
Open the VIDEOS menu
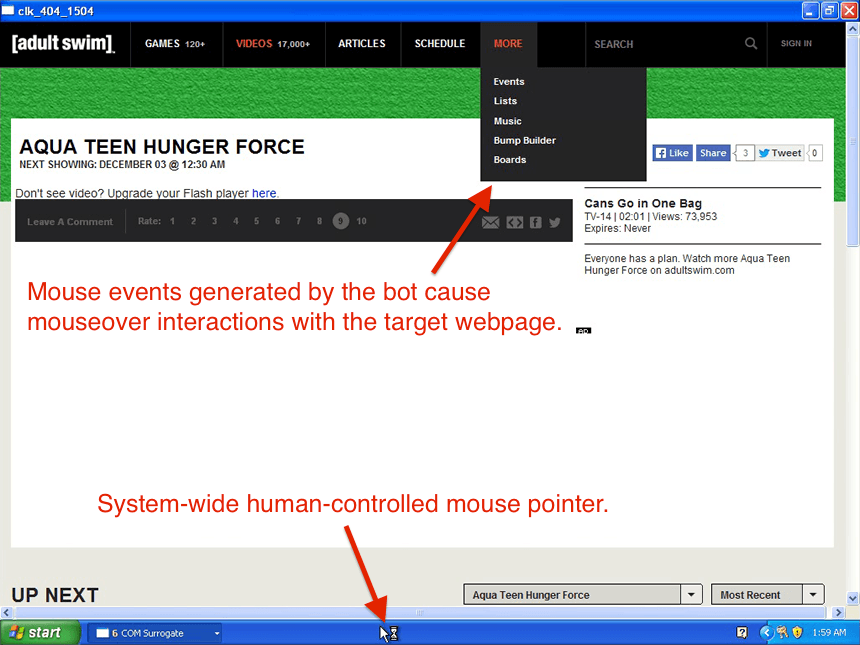273,44
